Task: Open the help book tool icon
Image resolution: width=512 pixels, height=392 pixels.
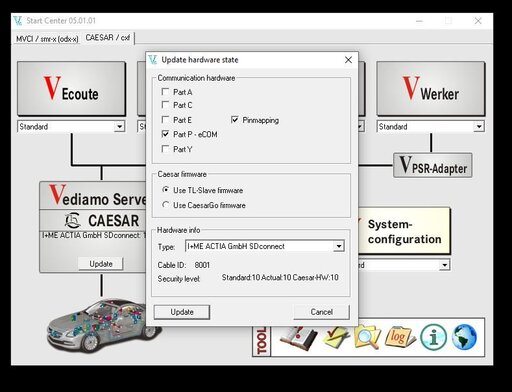Action: click(298, 338)
